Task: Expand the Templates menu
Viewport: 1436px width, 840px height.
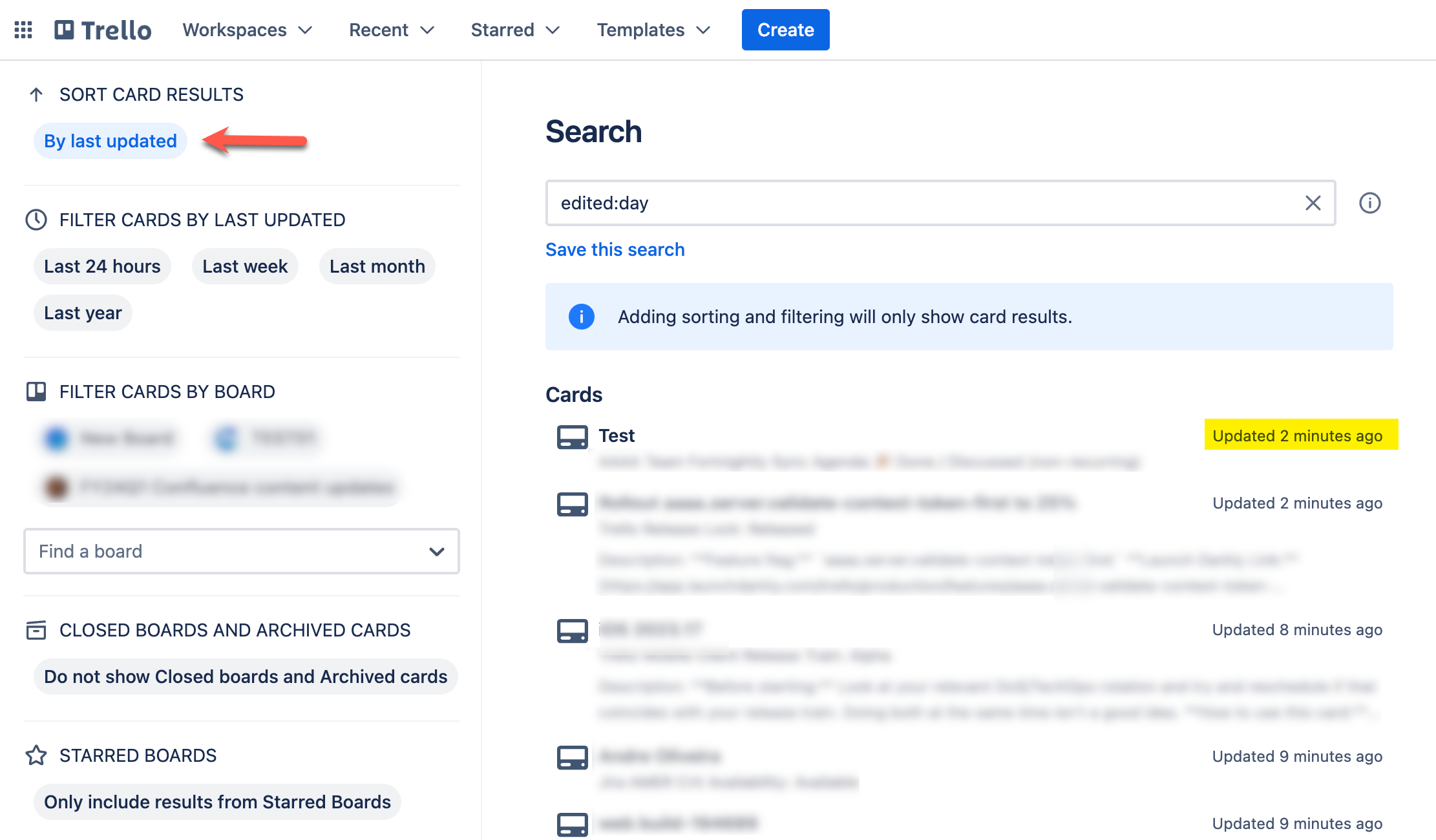Action: point(653,30)
